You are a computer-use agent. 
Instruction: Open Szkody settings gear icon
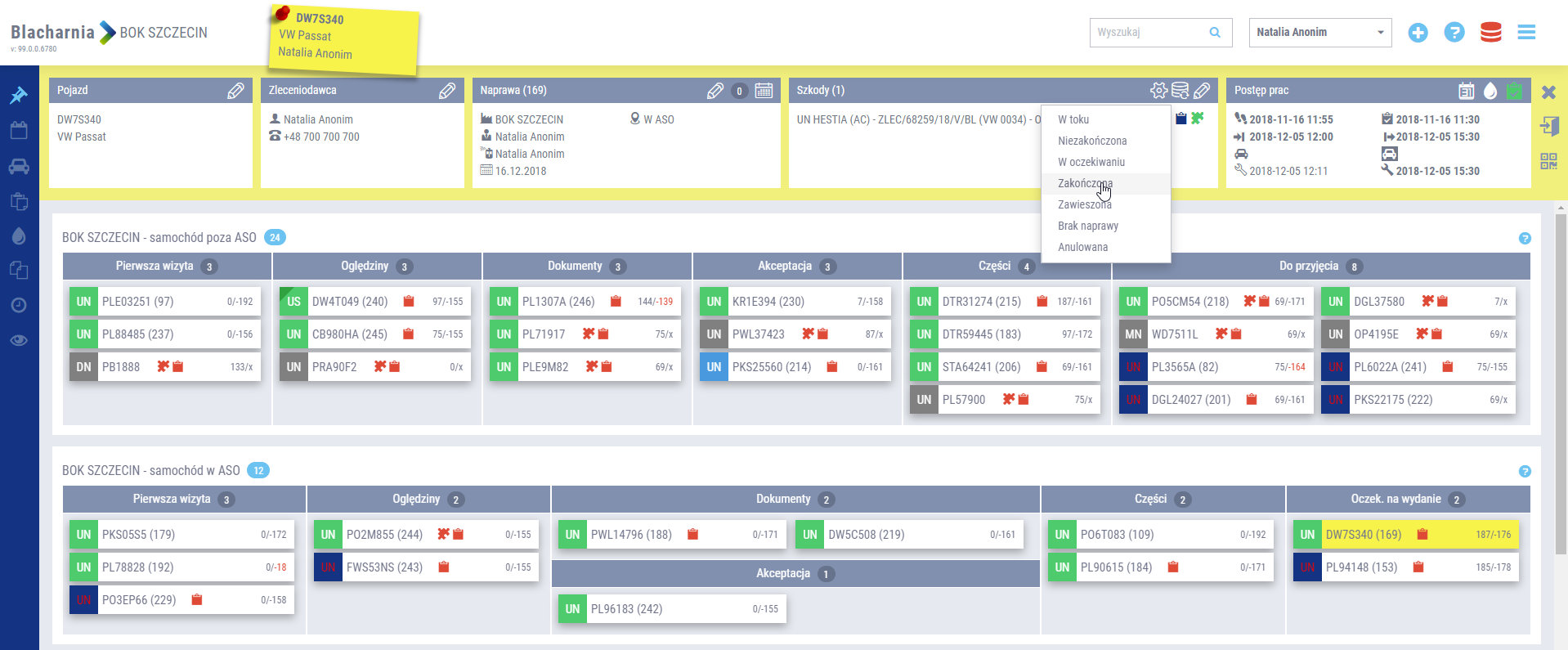tap(1158, 91)
